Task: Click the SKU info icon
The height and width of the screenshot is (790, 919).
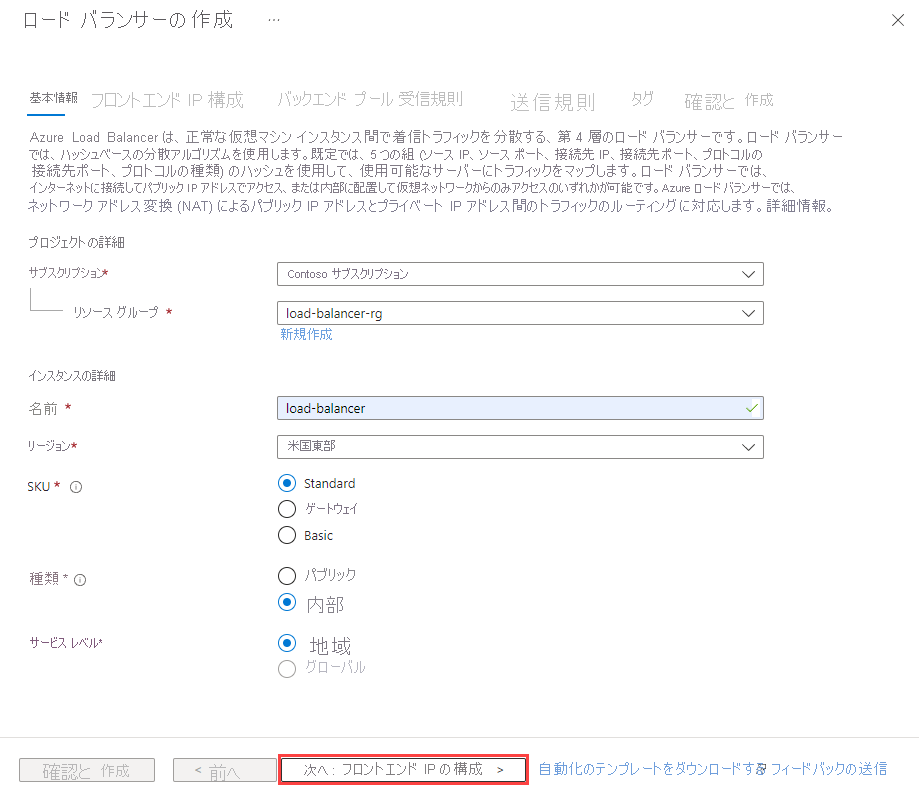Action: click(x=76, y=487)
